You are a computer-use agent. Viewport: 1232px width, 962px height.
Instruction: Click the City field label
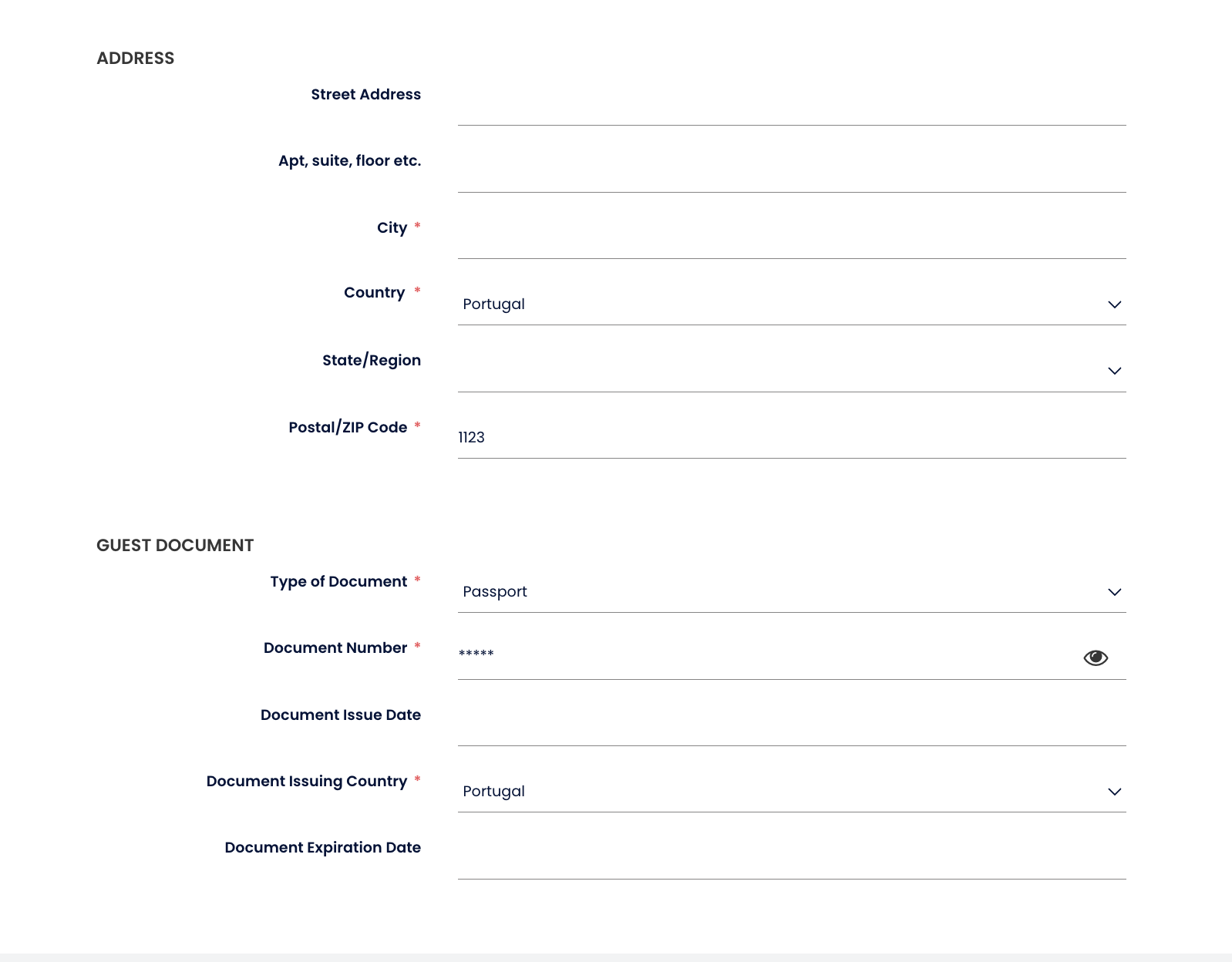tap(392, 228)
